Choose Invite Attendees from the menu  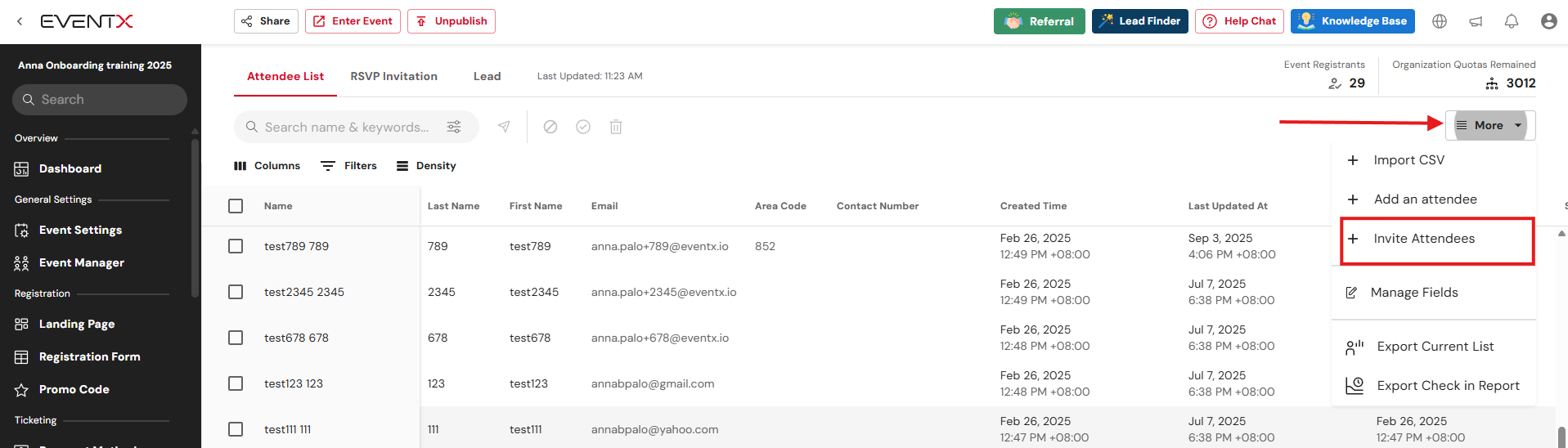point(1424,239)
